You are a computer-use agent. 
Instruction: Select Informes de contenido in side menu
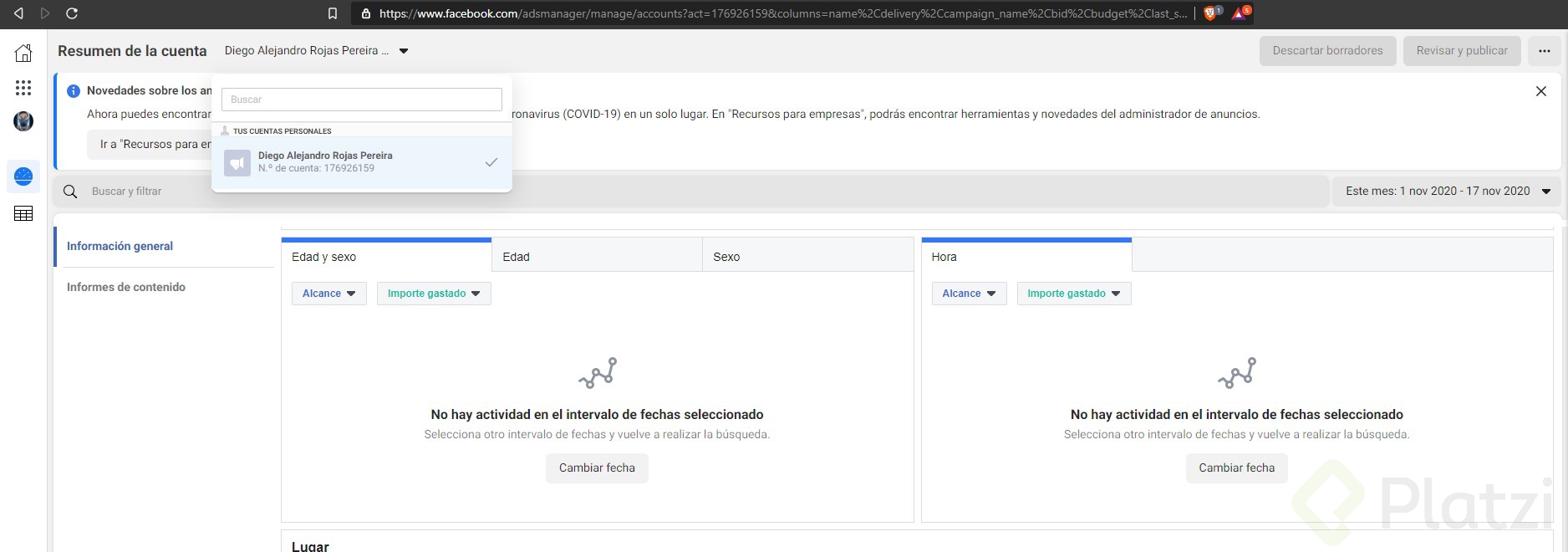126,287
